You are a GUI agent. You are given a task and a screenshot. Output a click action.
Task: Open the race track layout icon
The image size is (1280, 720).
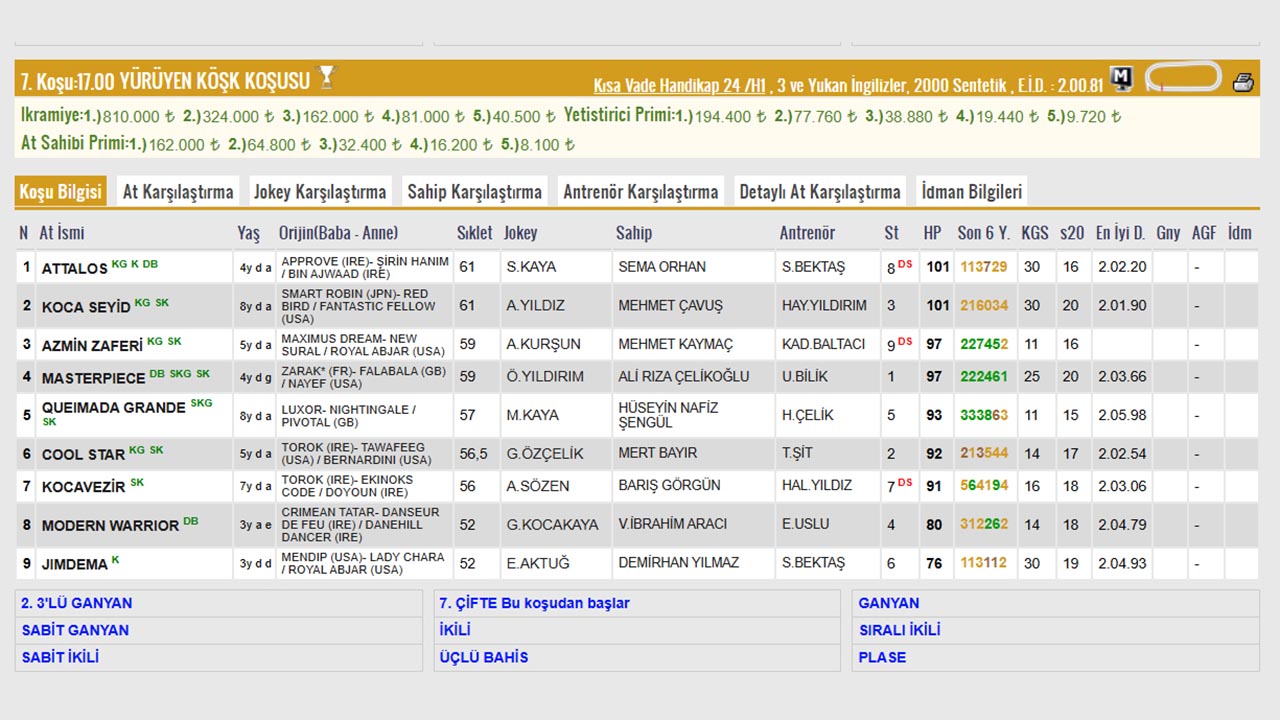pos(1183,78)
